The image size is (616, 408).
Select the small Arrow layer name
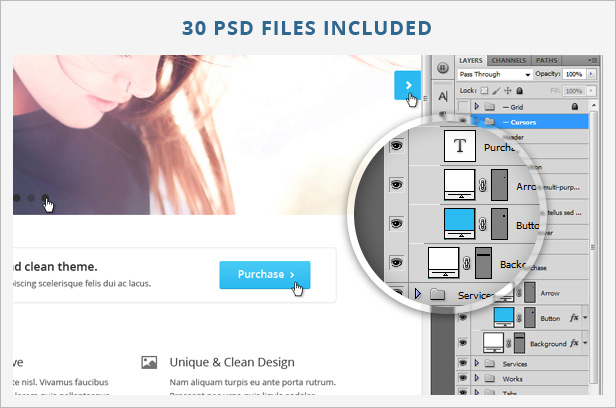click(x=550, y=293)
